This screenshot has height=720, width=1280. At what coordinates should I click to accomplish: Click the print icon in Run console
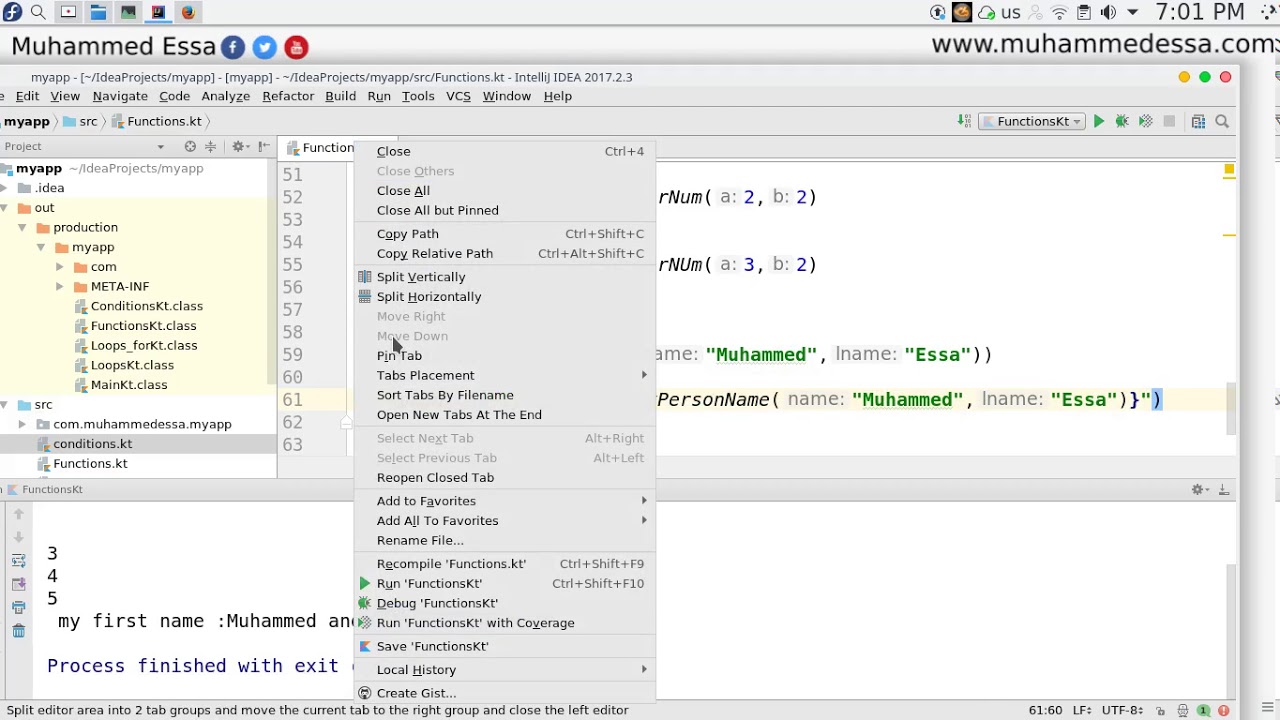[x=18, y=607]
